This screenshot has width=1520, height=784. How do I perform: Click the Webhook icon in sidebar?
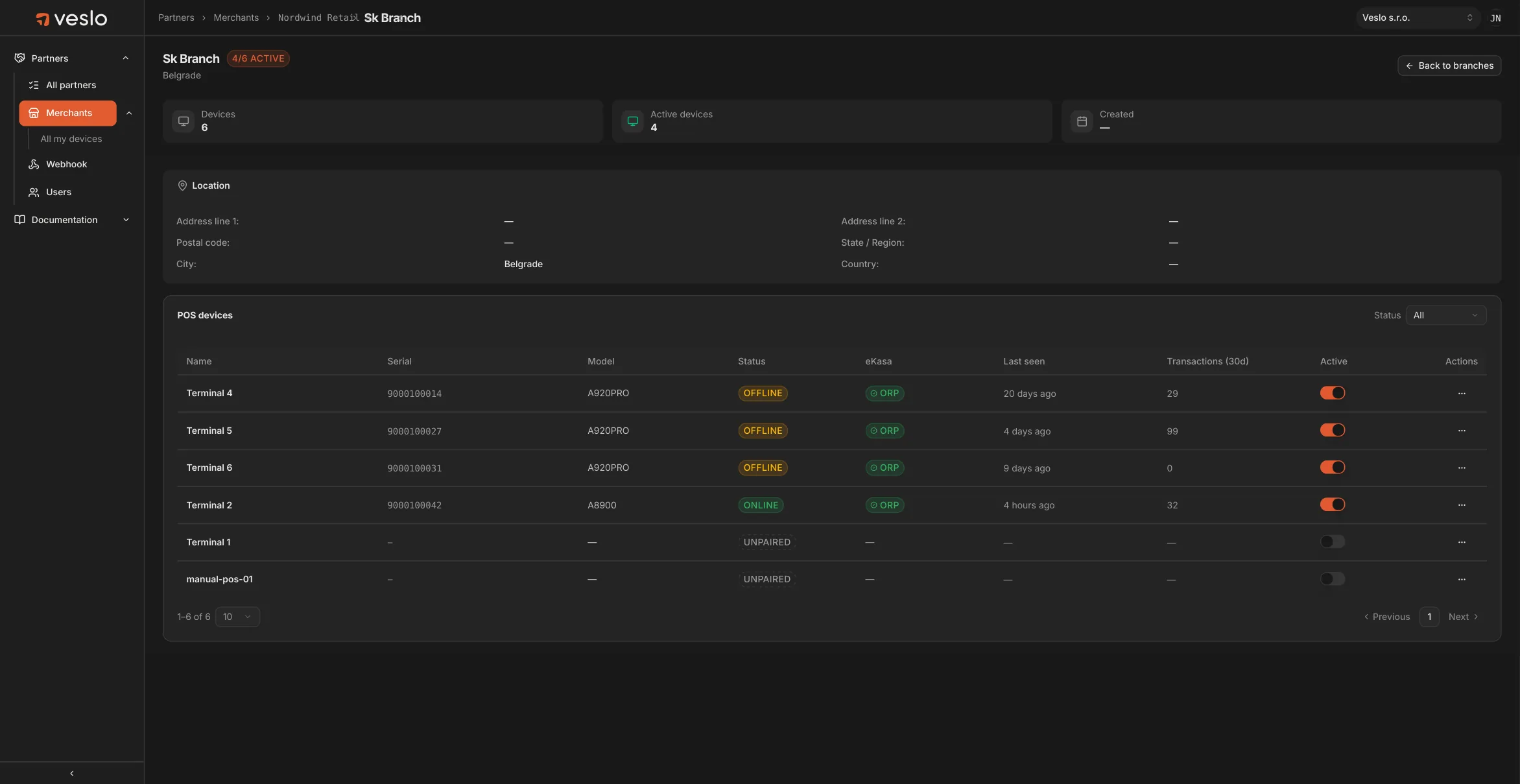coord(34,164)
